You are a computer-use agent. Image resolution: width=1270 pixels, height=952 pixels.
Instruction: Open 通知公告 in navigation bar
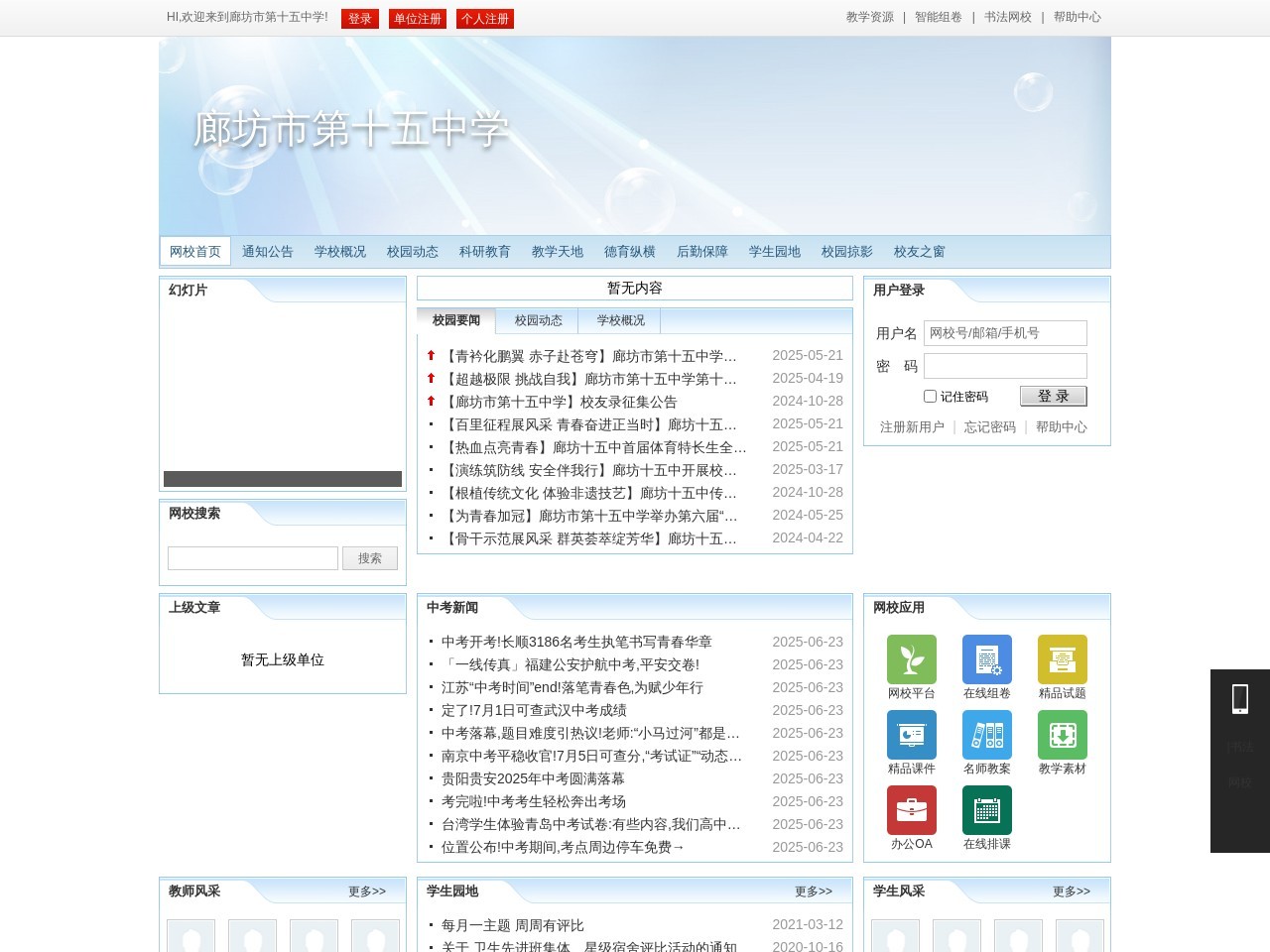[x=268, y=251]
